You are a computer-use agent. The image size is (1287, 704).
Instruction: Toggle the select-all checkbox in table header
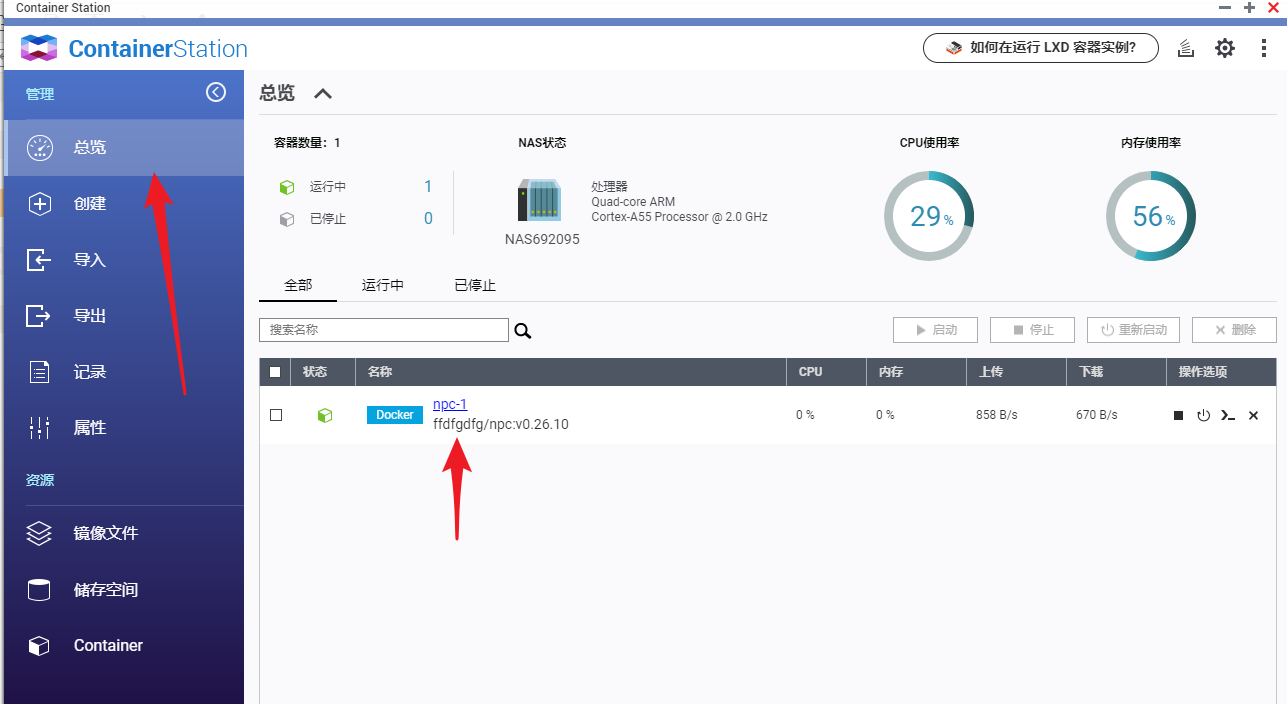[276, 372]
